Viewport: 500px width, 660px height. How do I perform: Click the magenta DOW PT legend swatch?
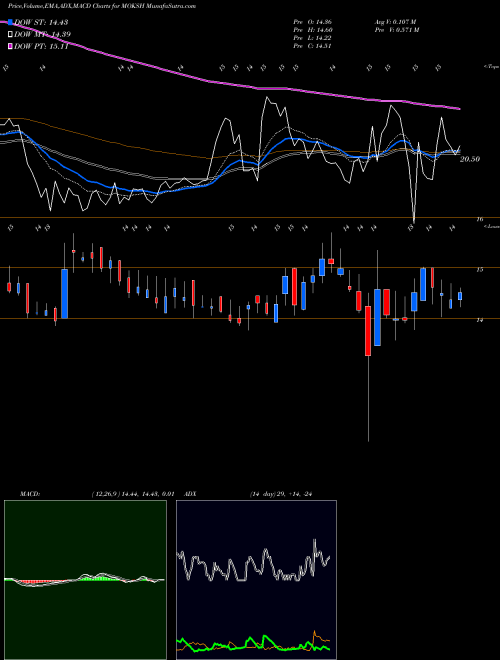pyautogui.click(x=10, y=47)
